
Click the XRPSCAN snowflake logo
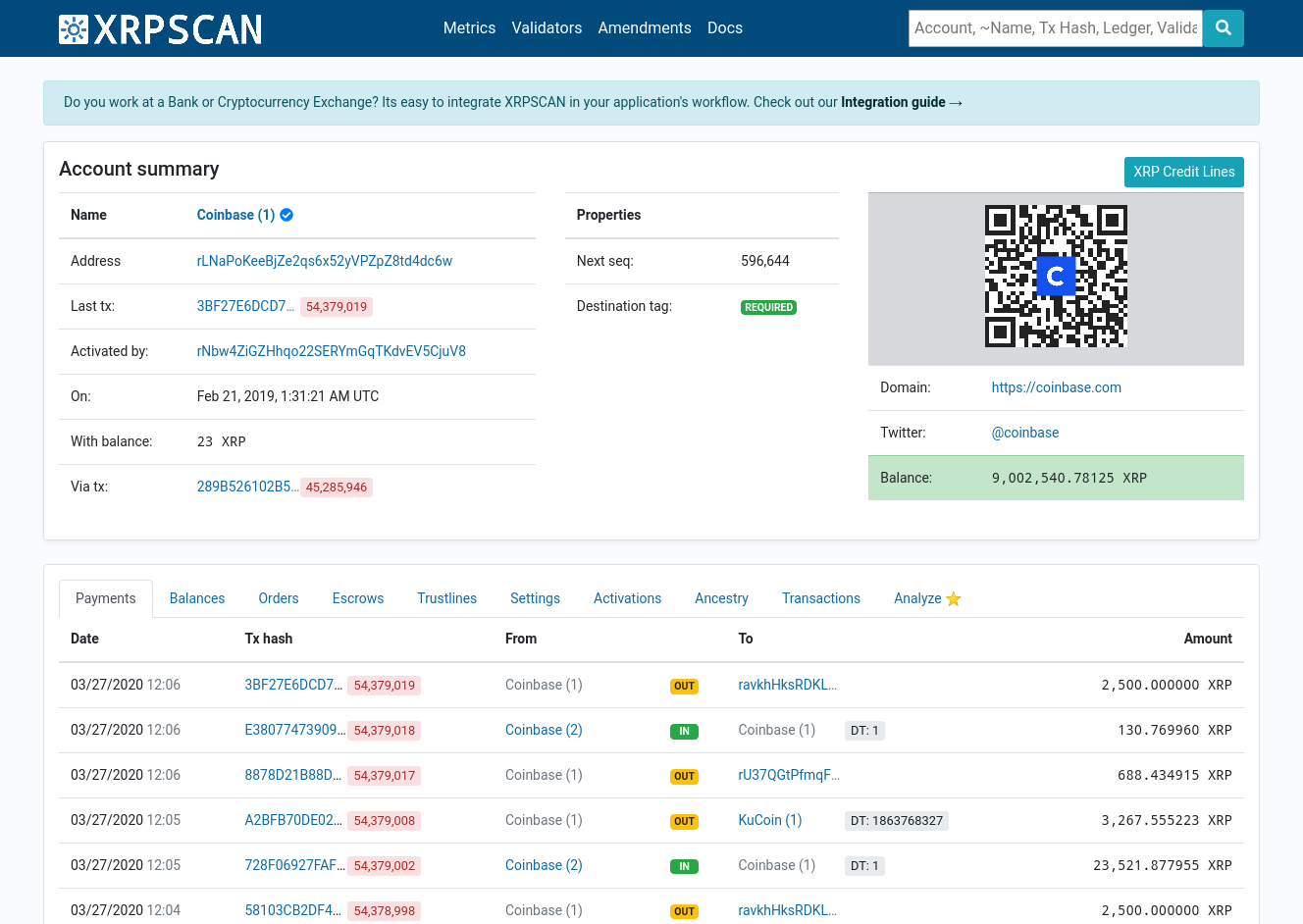coord(72,28)
